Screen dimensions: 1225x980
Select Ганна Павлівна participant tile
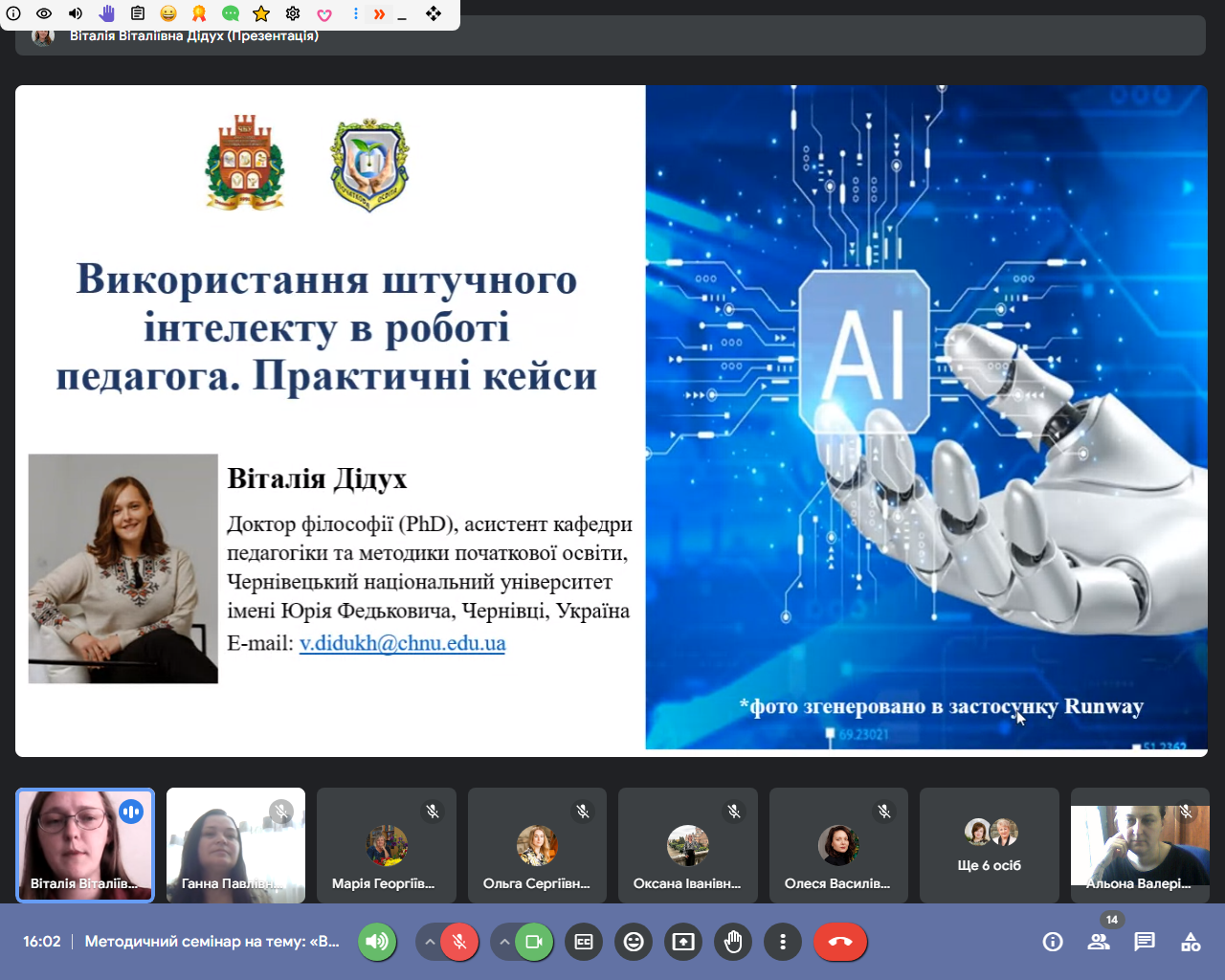coord(235,845)
